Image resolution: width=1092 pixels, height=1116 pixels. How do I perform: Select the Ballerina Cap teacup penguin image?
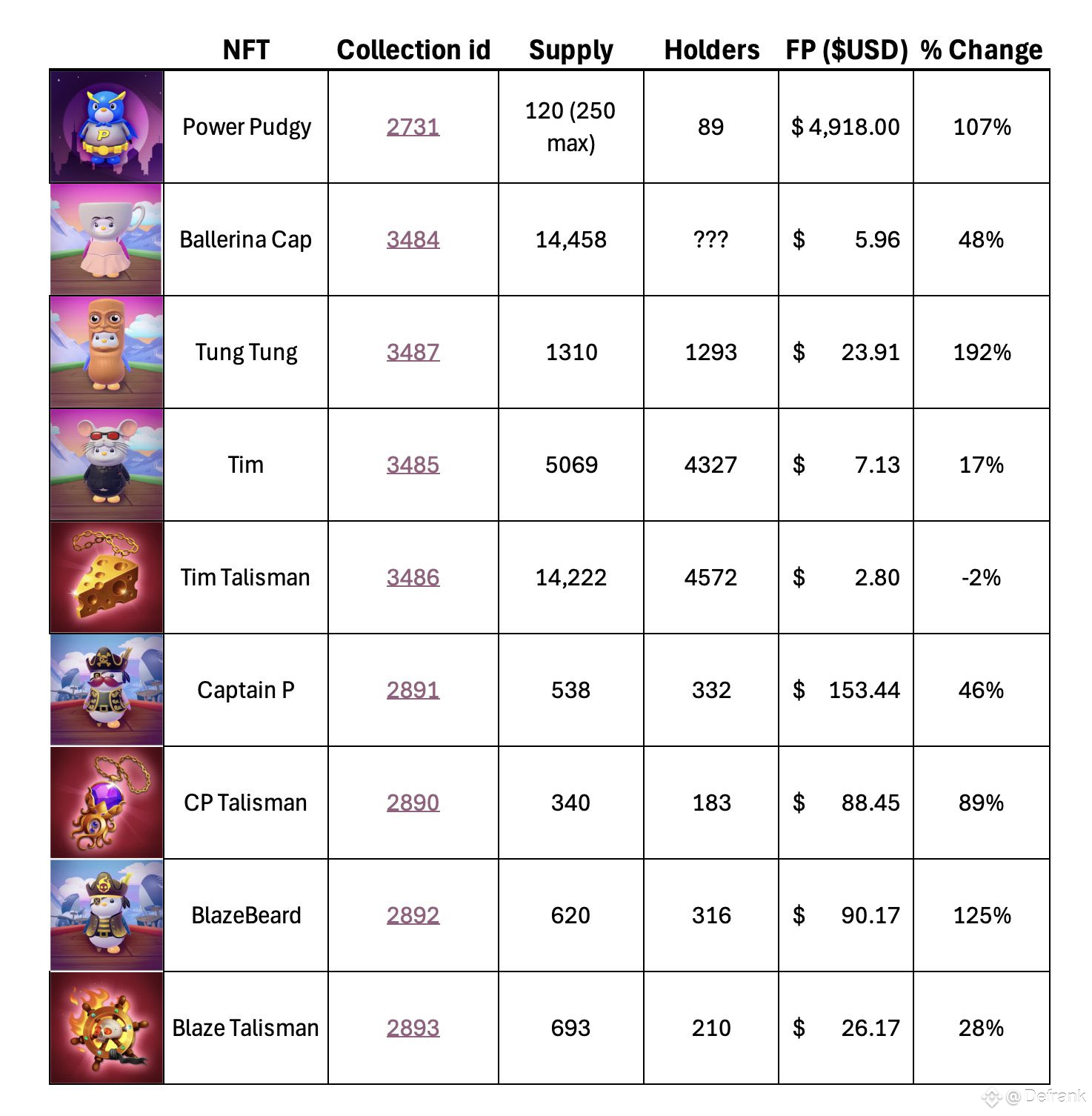[107, 239]
